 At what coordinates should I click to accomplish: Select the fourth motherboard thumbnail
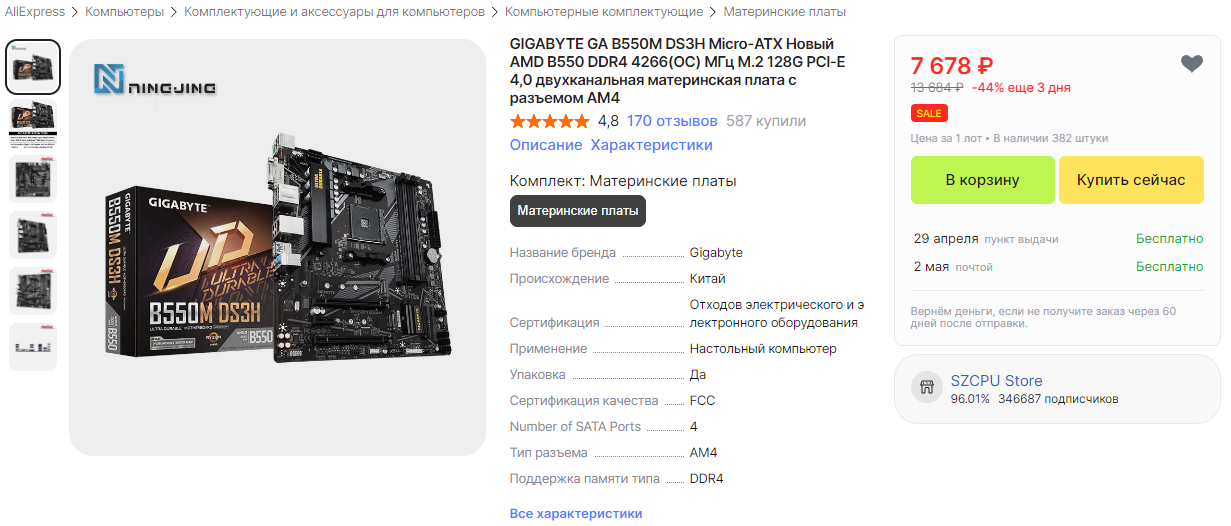click(x=34, y=235)
